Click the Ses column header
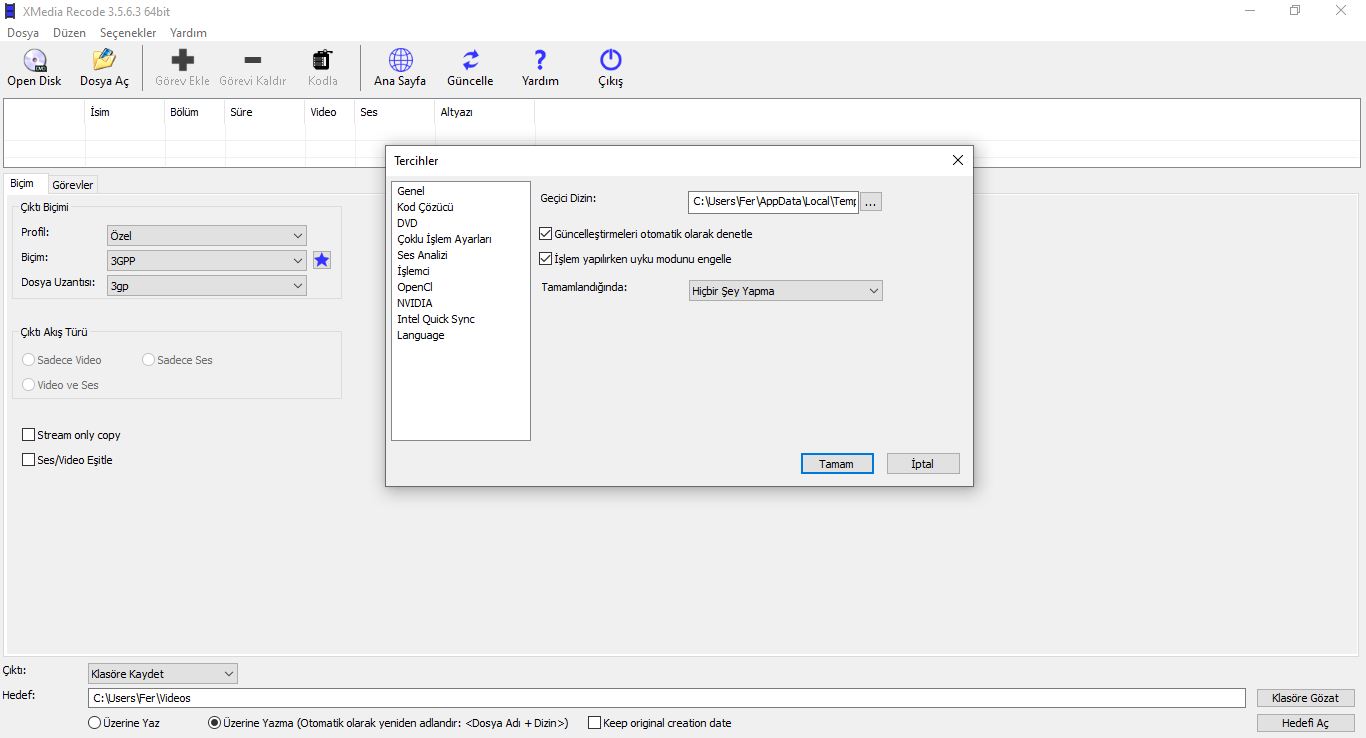 tap(395, 112)
